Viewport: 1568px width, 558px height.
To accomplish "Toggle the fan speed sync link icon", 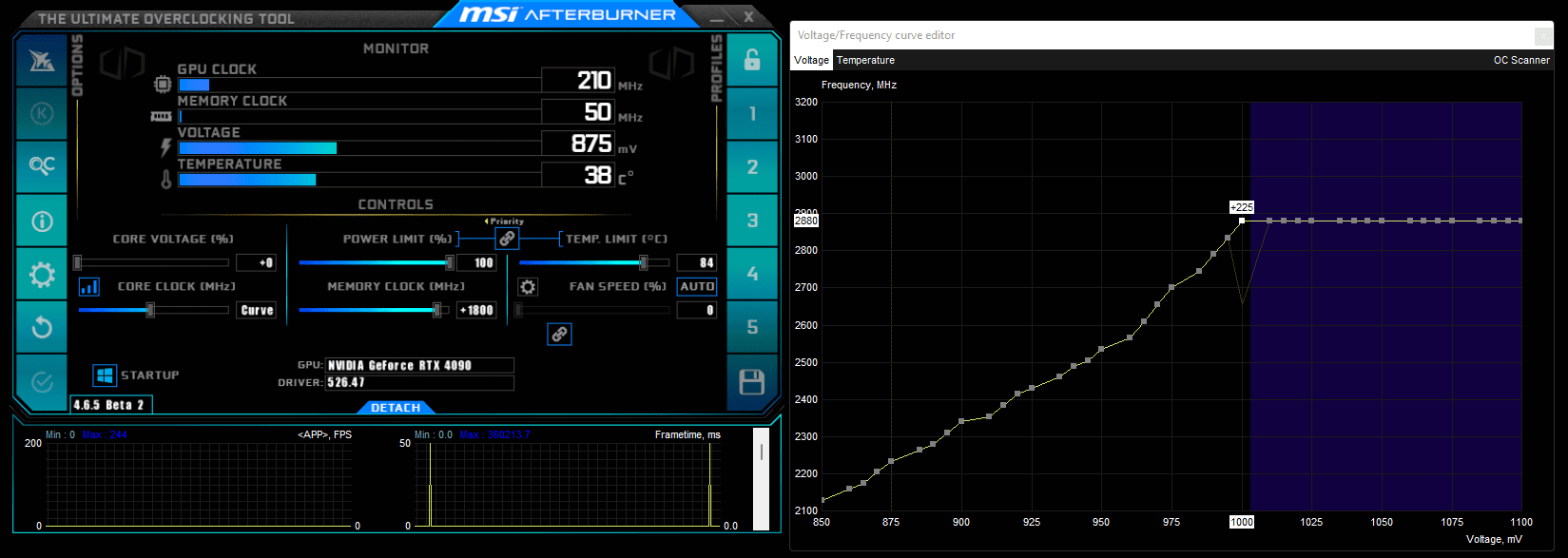I will (559, 334).
